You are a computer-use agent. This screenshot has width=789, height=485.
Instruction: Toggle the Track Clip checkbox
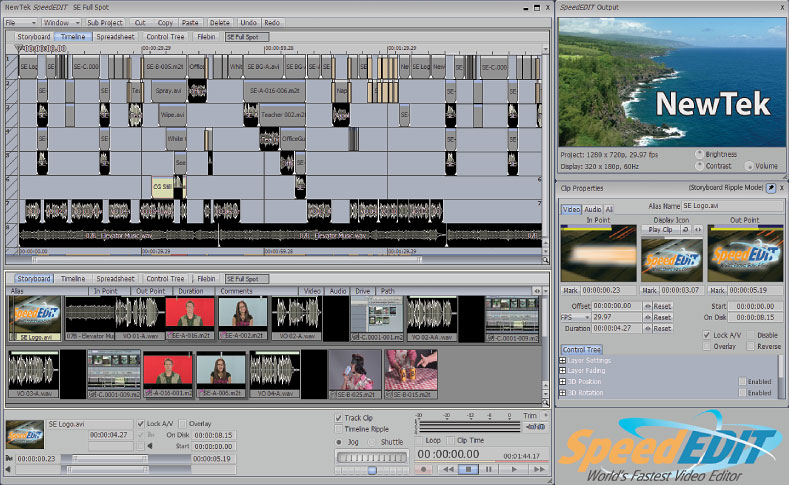click(338, 418)
